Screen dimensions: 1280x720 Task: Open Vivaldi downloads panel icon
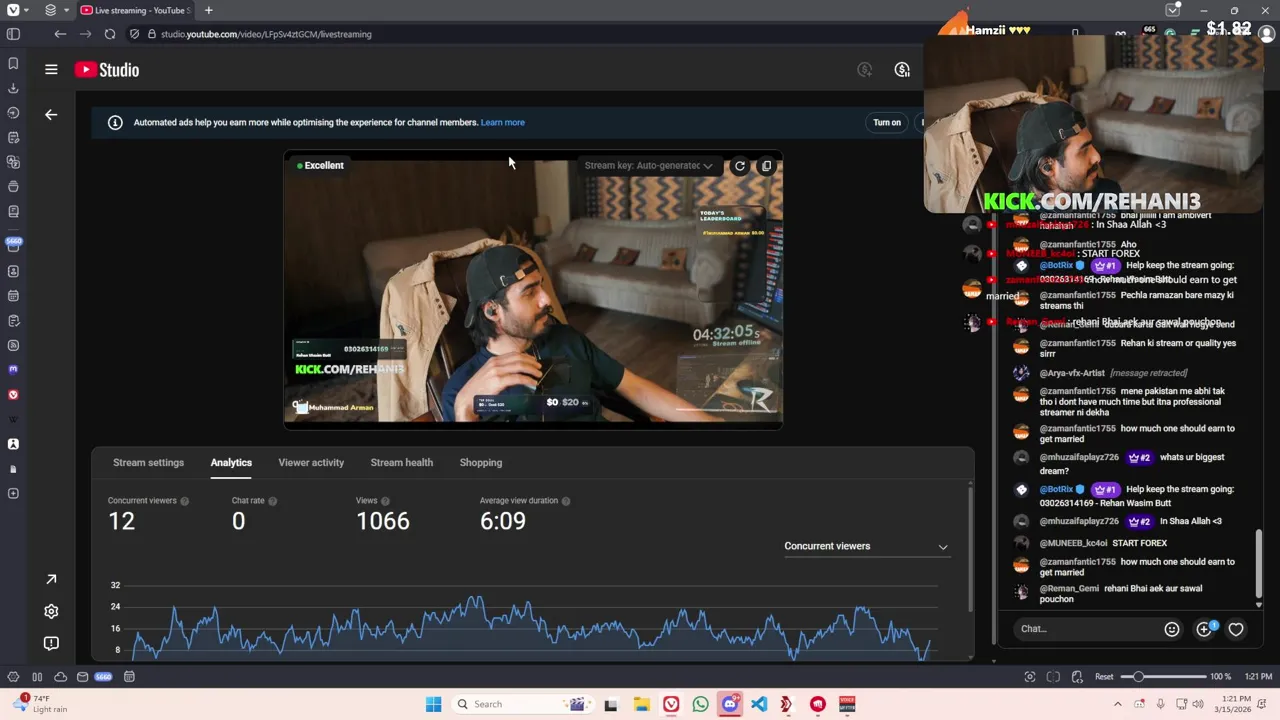coord(13,88)
